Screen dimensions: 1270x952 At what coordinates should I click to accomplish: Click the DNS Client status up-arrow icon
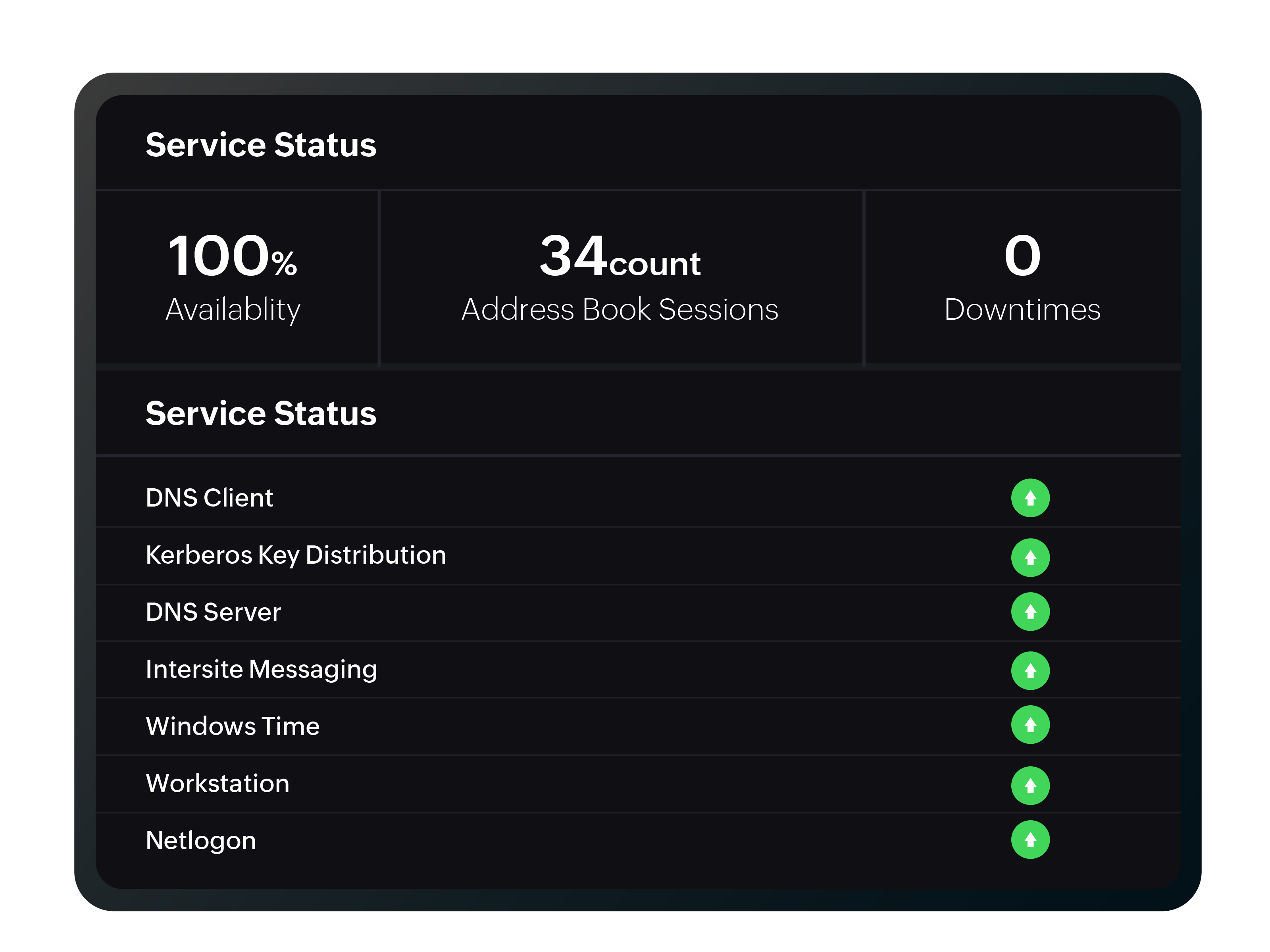(1030, 497)
